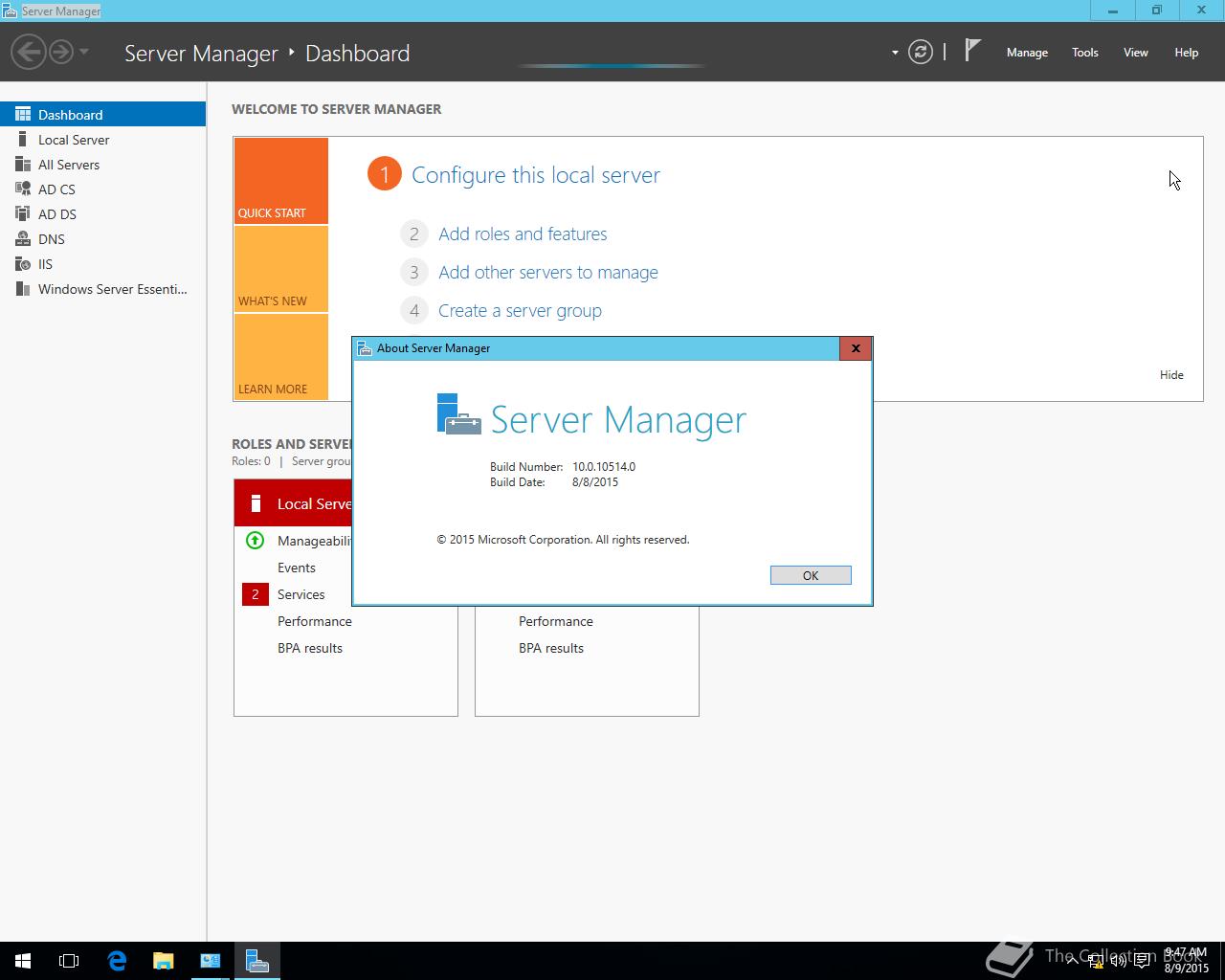The width and height of the screenshot is (1225, 980).
Task: Click the All Servers sidebar icon
Action: click(x=23, y=164)
